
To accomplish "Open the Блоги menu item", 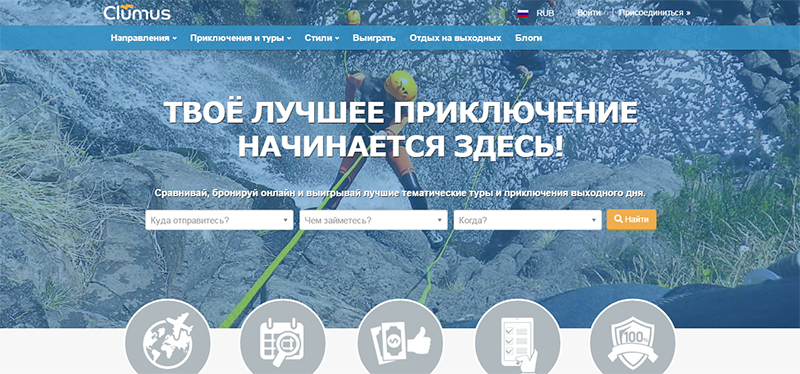I will [x=529, y=38].
